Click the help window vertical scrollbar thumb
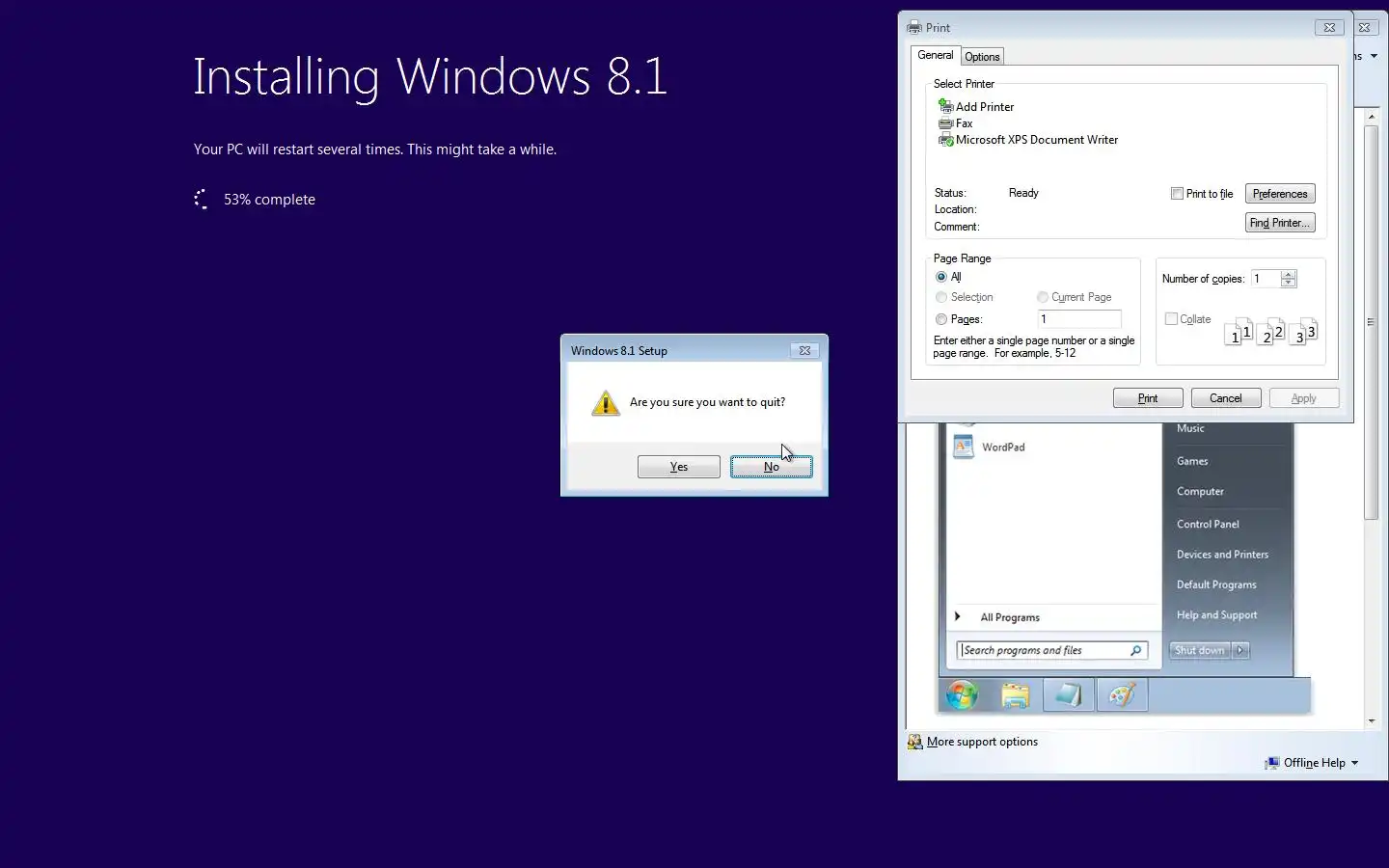Screen dimensions: 1389x868 pyautogui.click(x=1372, y=322)
